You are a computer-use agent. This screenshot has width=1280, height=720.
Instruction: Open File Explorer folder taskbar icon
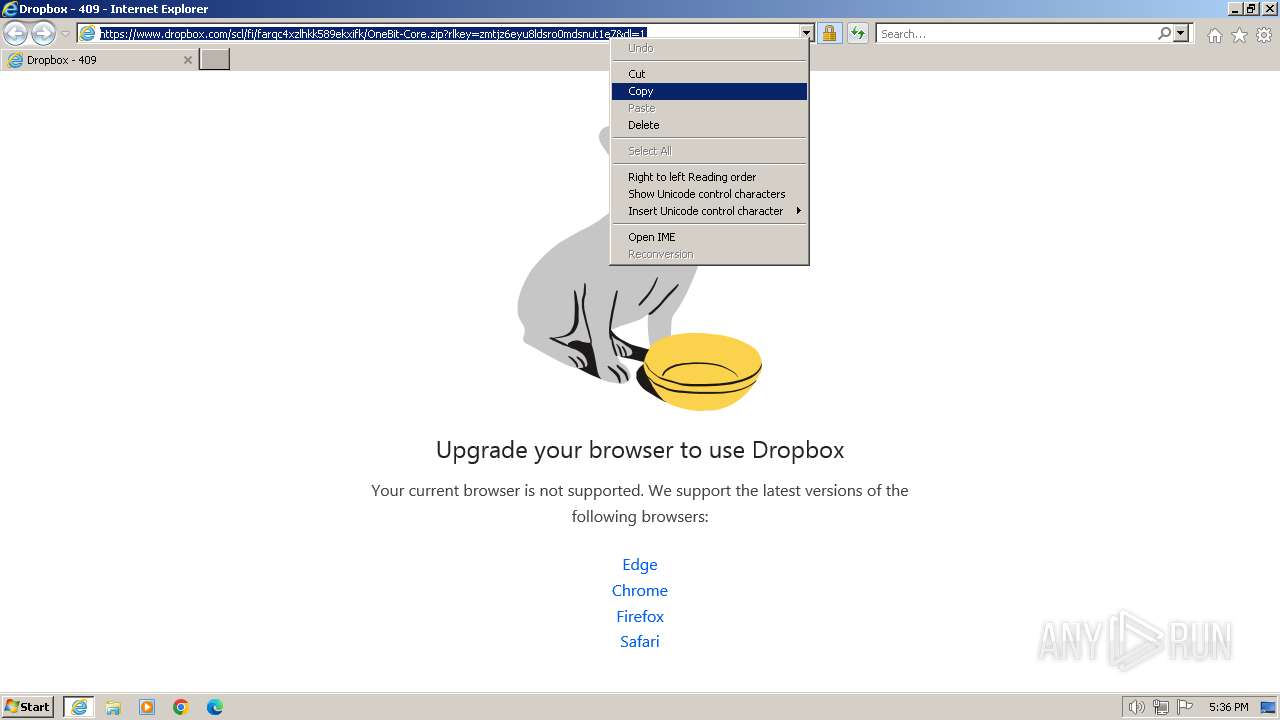(x=113, y=707)
